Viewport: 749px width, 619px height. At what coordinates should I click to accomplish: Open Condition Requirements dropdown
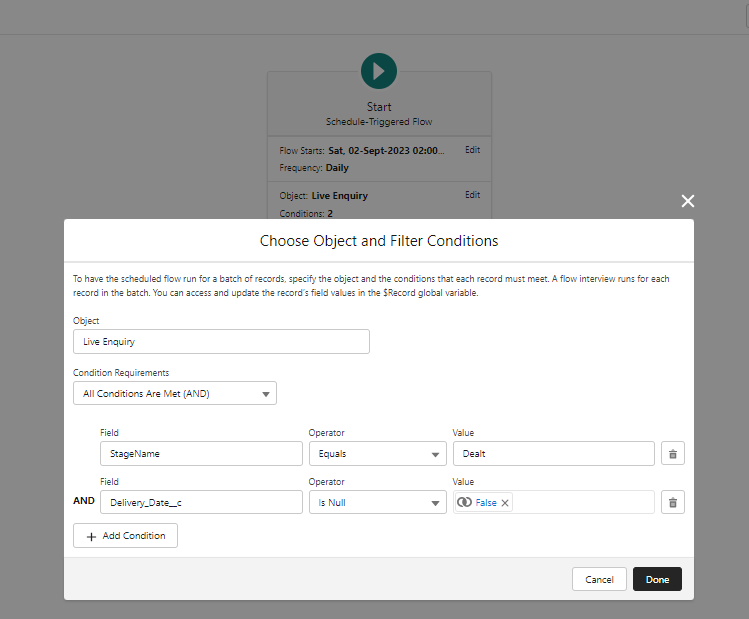(175, 393)
